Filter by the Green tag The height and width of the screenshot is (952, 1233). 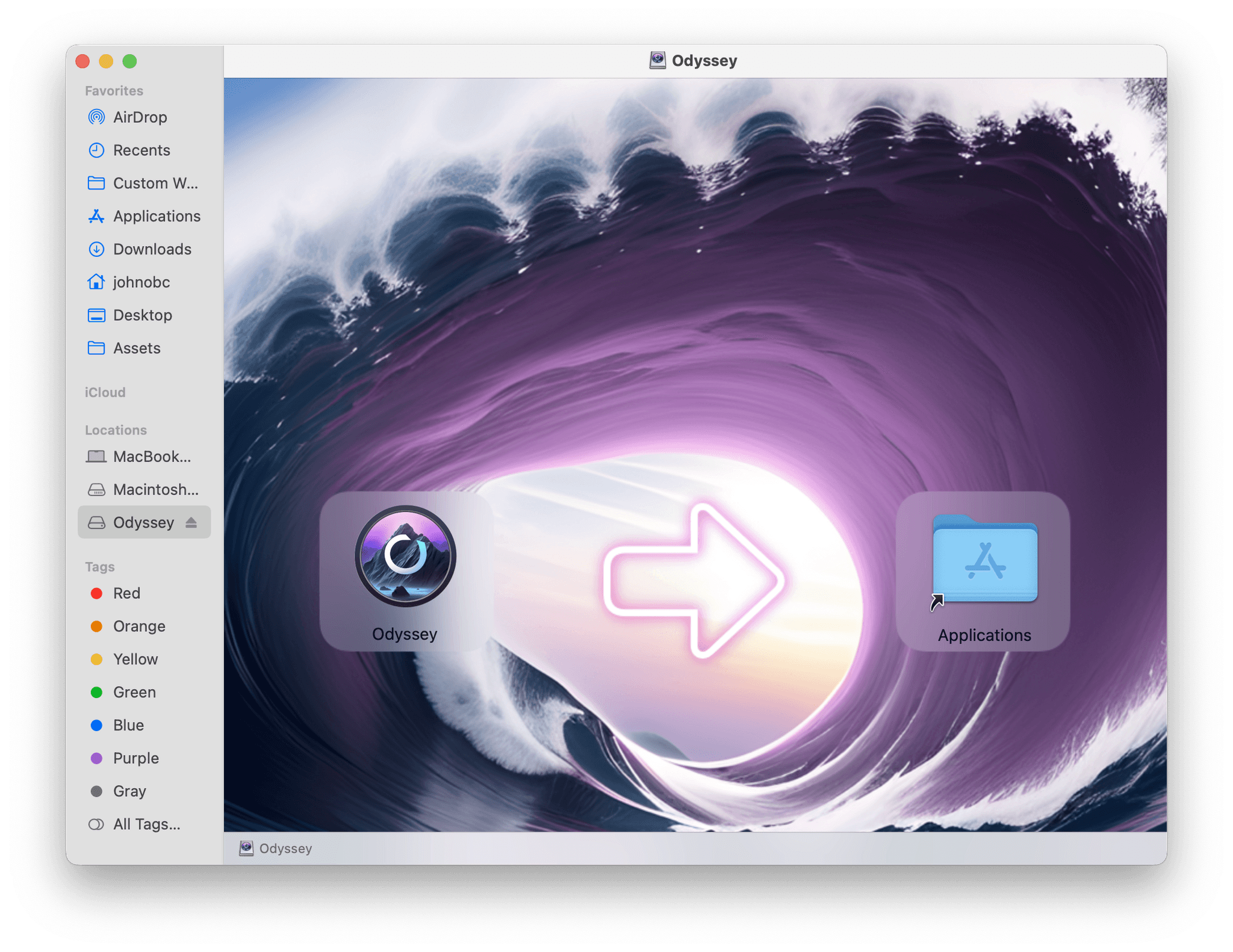pyautogui.click(x=134, y=693)
